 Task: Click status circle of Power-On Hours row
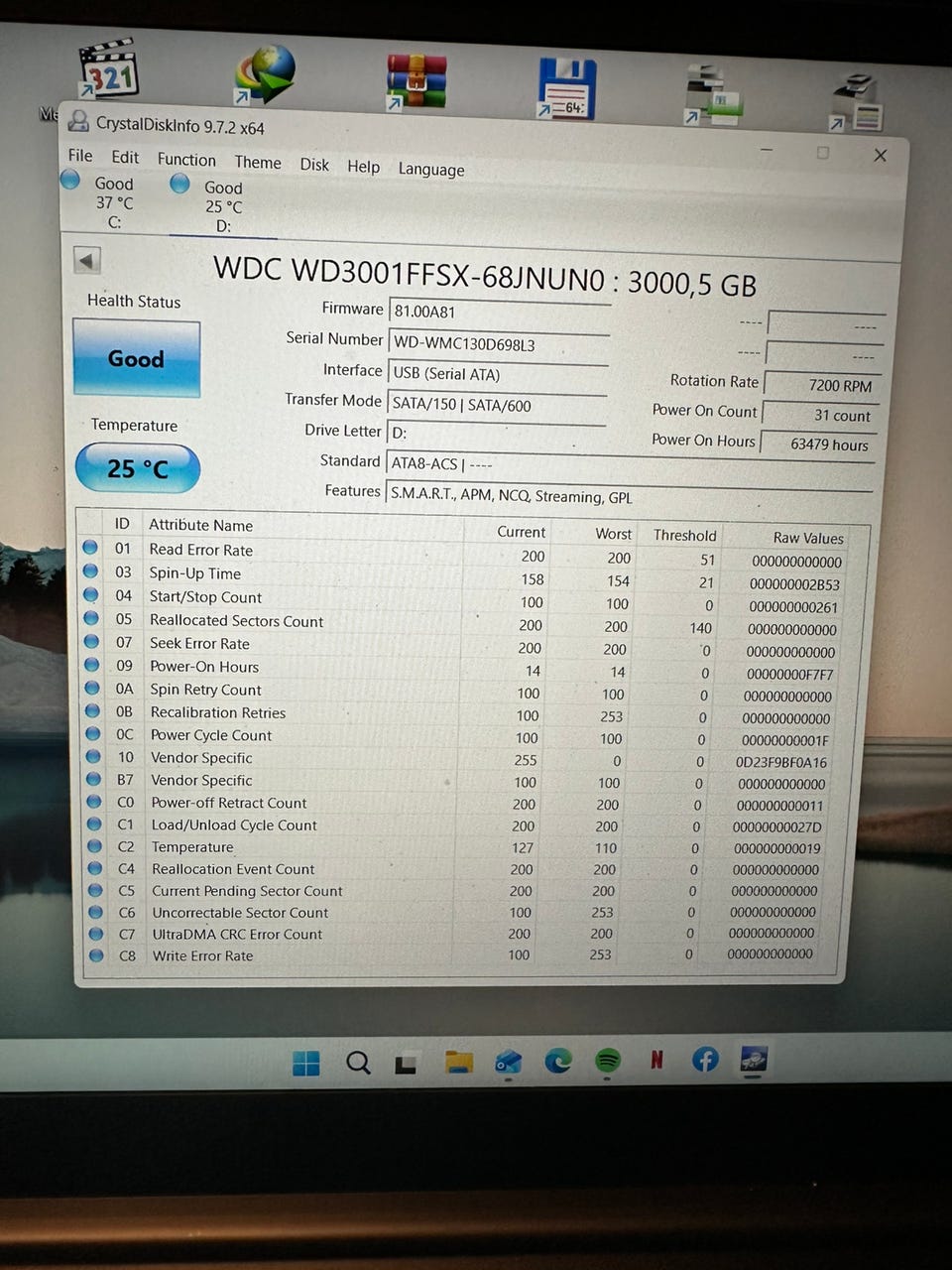point(92,665)
